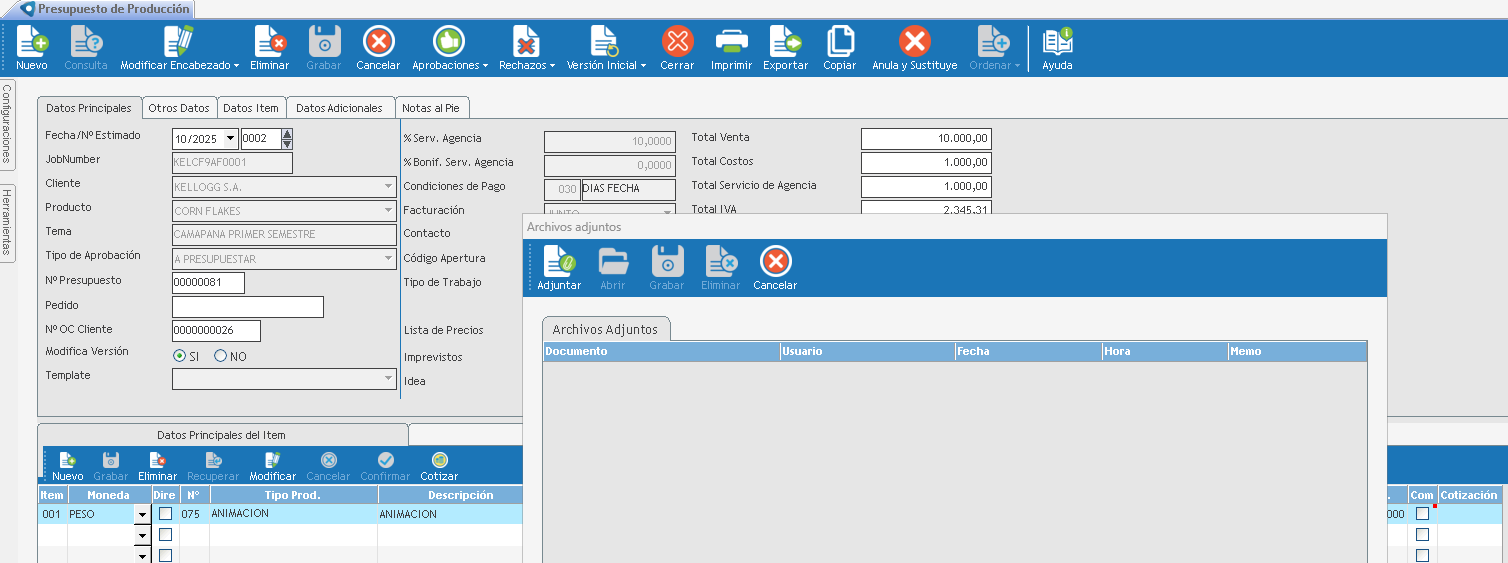Open the Ordenar toolbar menu
Screen dimensions: 1508x563
(994, 48)
